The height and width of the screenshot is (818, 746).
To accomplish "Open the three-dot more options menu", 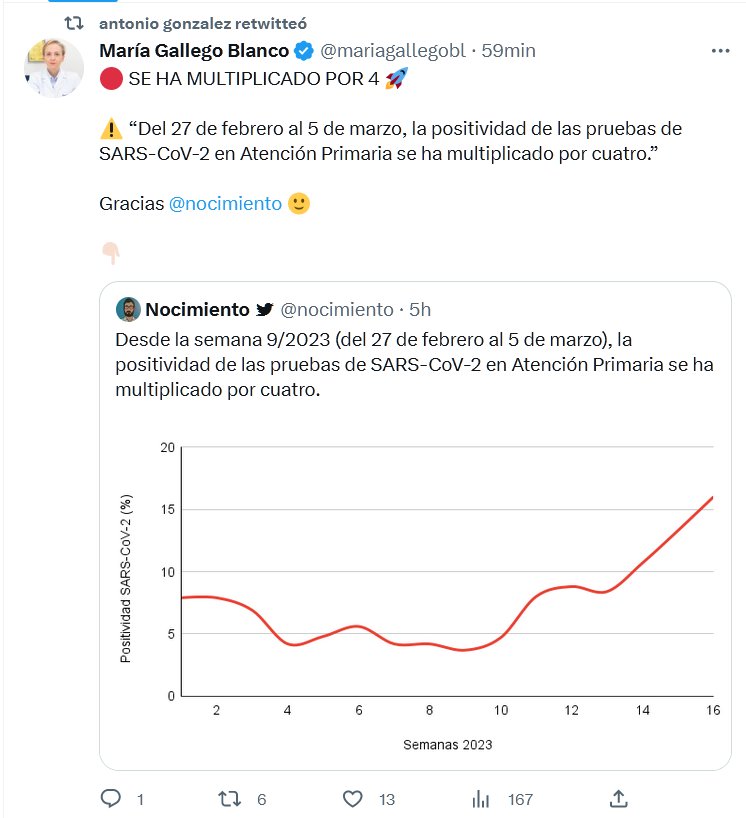I will pyautogui.click(x=719, y=51).
